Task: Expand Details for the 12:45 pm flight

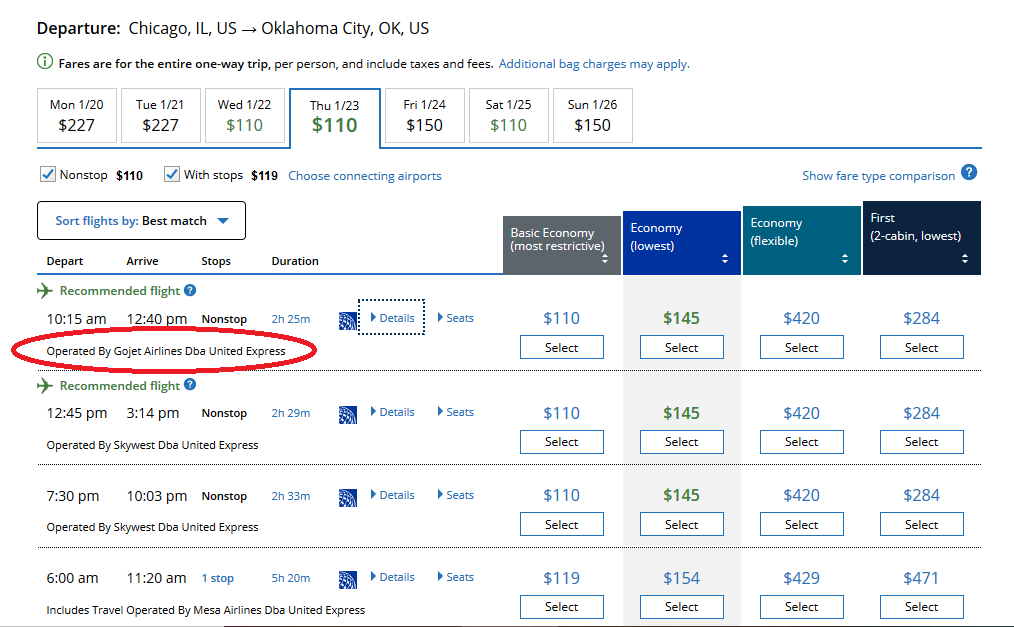Action: (393, 412)
